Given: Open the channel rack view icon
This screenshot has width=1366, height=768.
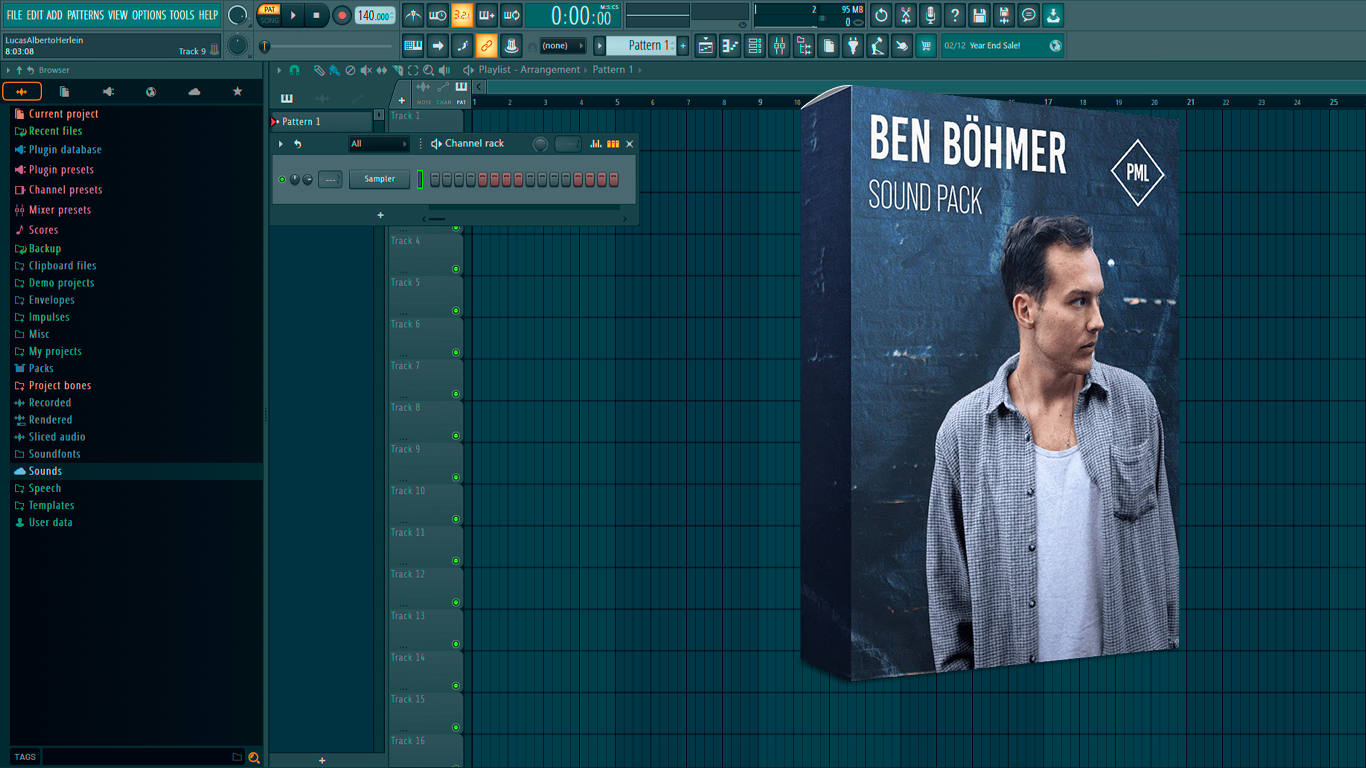Looking at the screenshot, I should [755, 46].
